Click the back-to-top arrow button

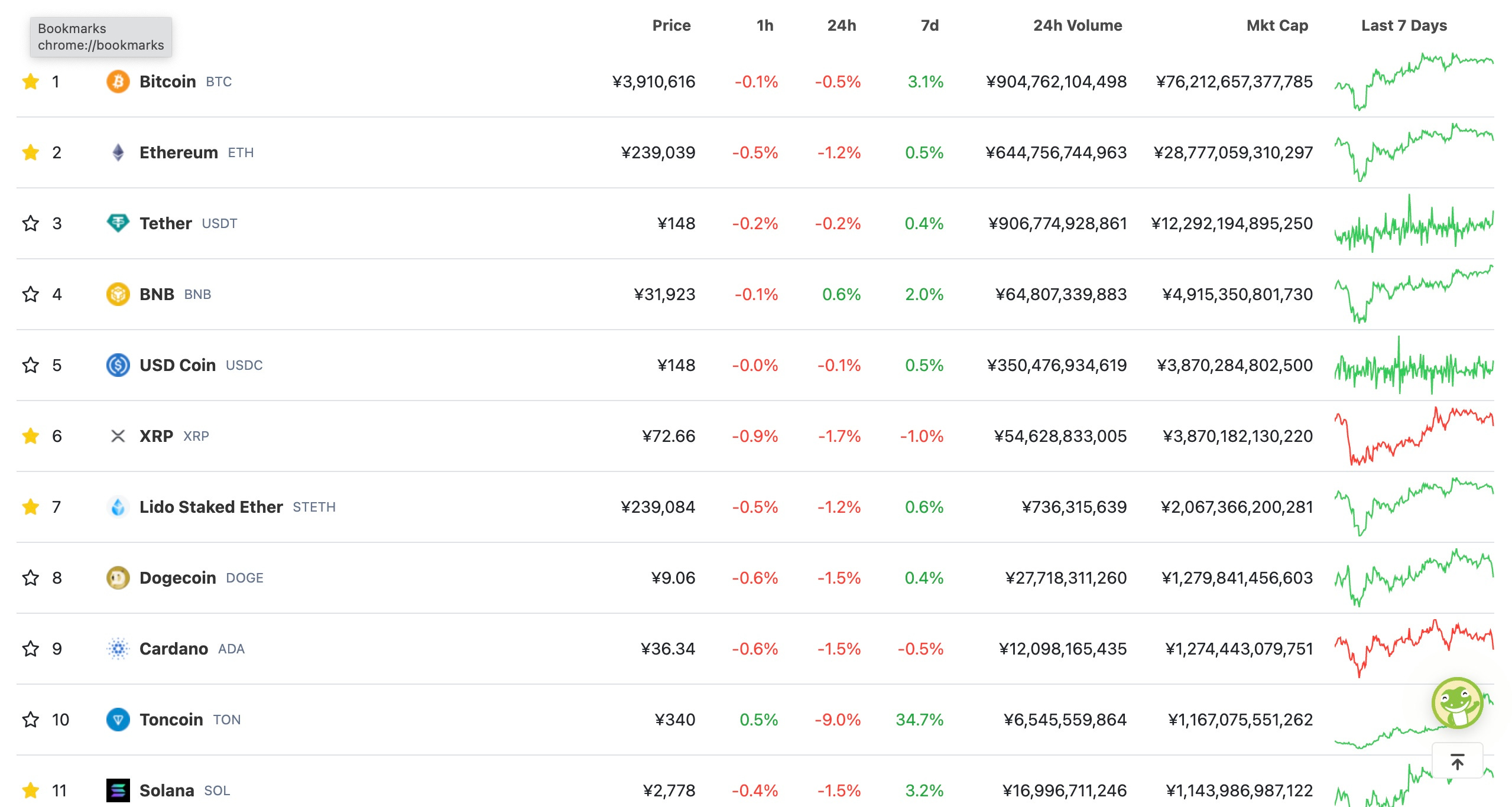(1458, 762)
